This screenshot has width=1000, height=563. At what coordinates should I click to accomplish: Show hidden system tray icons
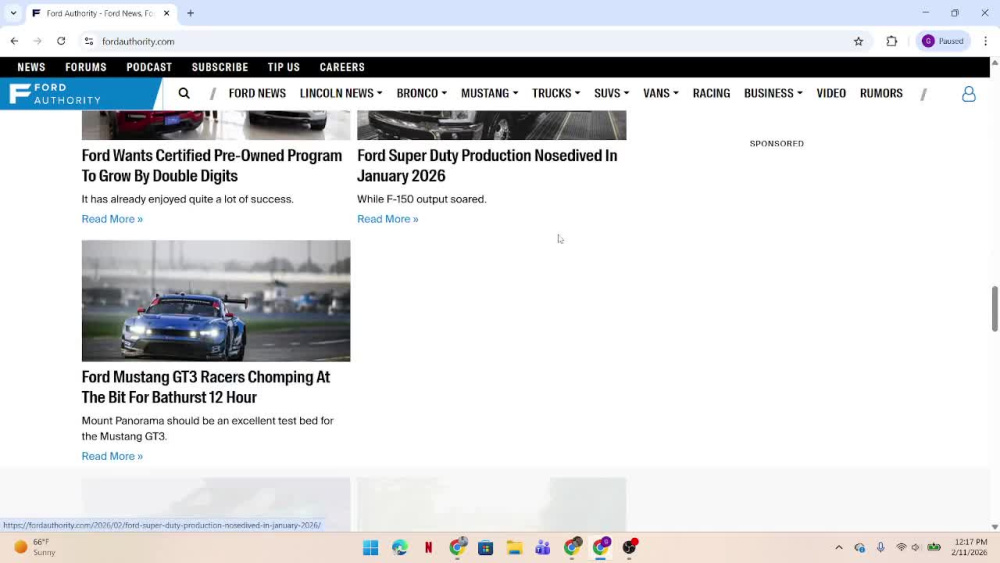[x=839, y=547]
